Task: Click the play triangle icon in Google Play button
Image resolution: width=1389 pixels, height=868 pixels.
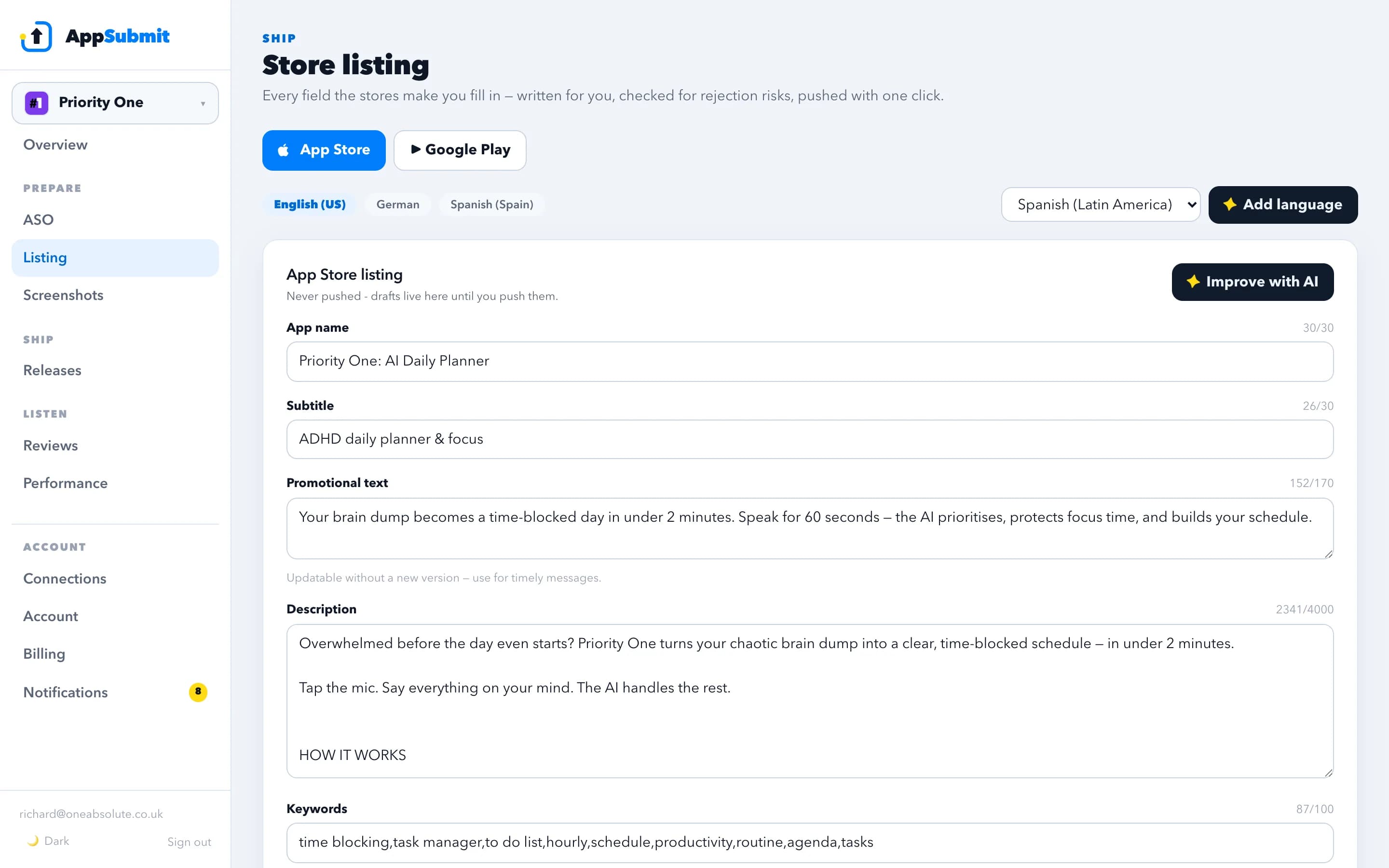Action: (416, 149)
